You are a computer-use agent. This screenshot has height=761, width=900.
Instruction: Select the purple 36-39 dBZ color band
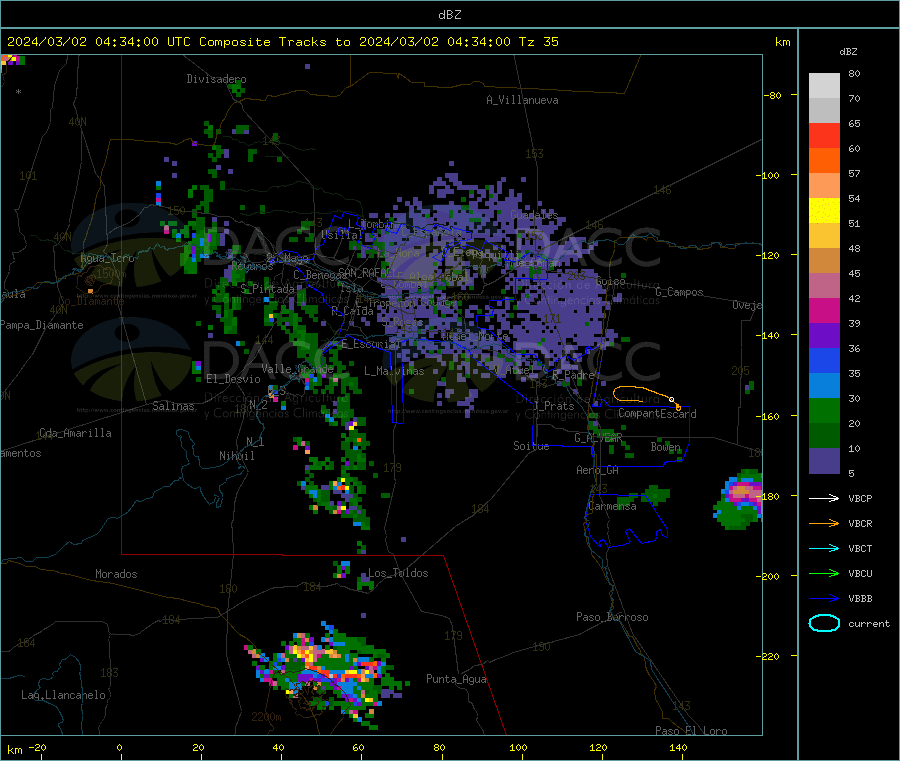[x=824, y=336]
